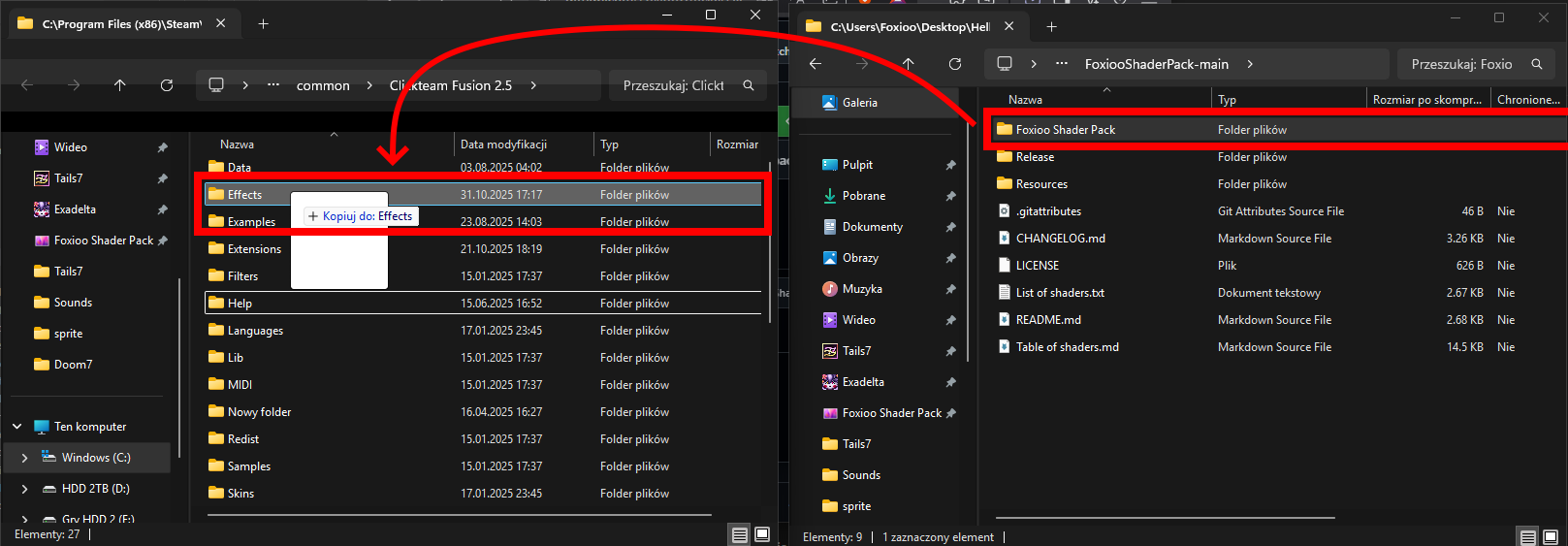This screenshot has height=546, width=1568.
Task: Click the search magnifier icon beside Przeszukaj: Foxio
Action: [1537, 64]
